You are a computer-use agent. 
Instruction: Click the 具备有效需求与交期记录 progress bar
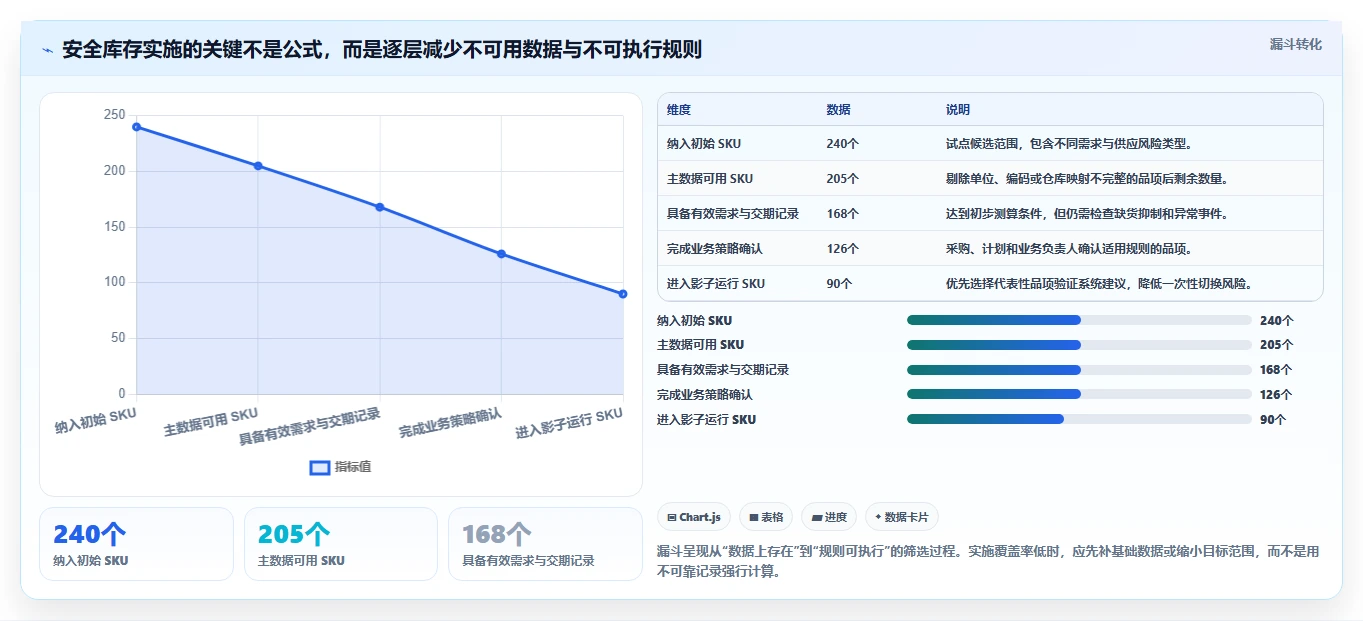coord(1079,370)
